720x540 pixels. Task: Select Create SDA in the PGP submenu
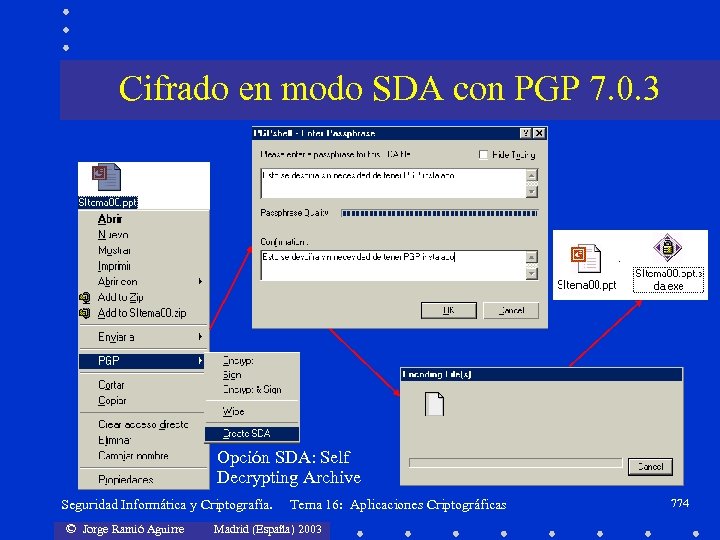coord(252,433)
